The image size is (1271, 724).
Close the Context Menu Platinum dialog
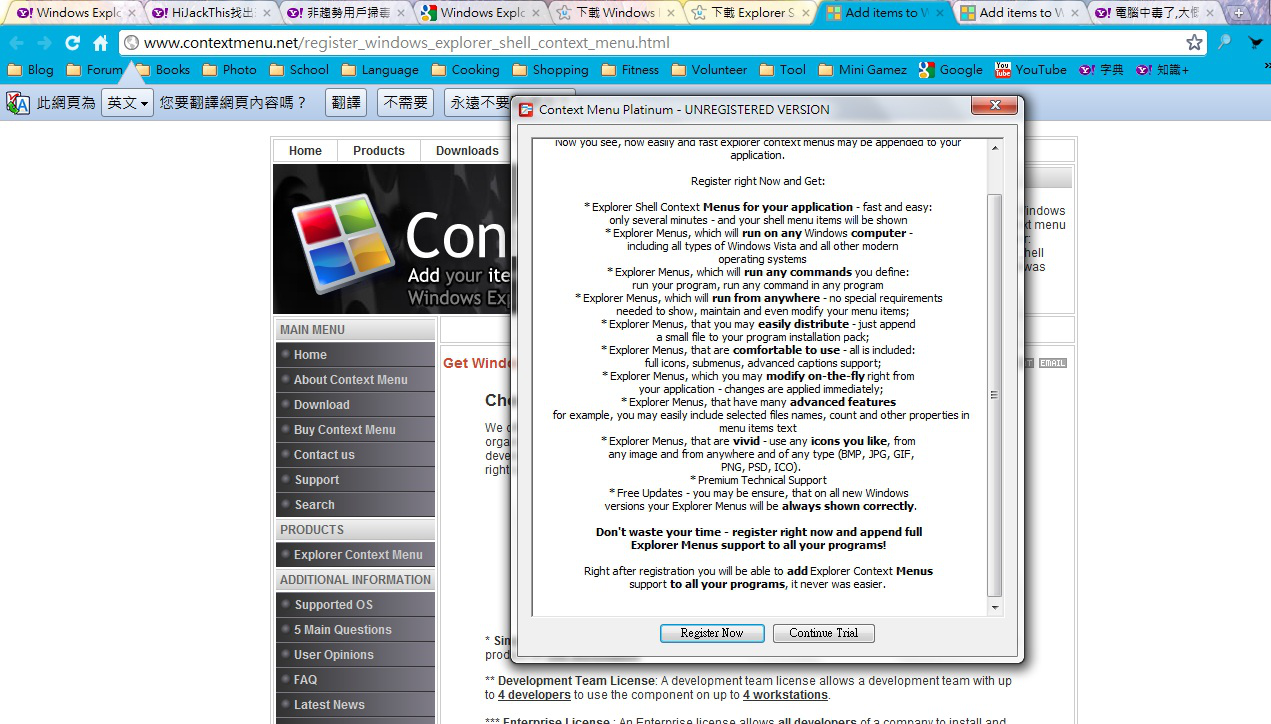tap(995, 106)
